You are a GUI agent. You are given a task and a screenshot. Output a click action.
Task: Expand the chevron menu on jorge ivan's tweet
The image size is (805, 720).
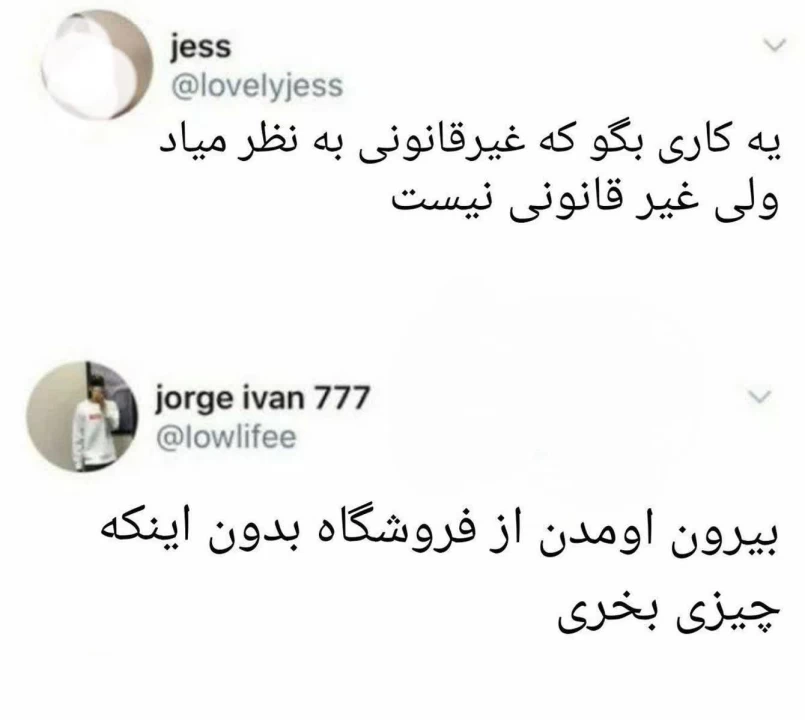(x=759, y=396)
